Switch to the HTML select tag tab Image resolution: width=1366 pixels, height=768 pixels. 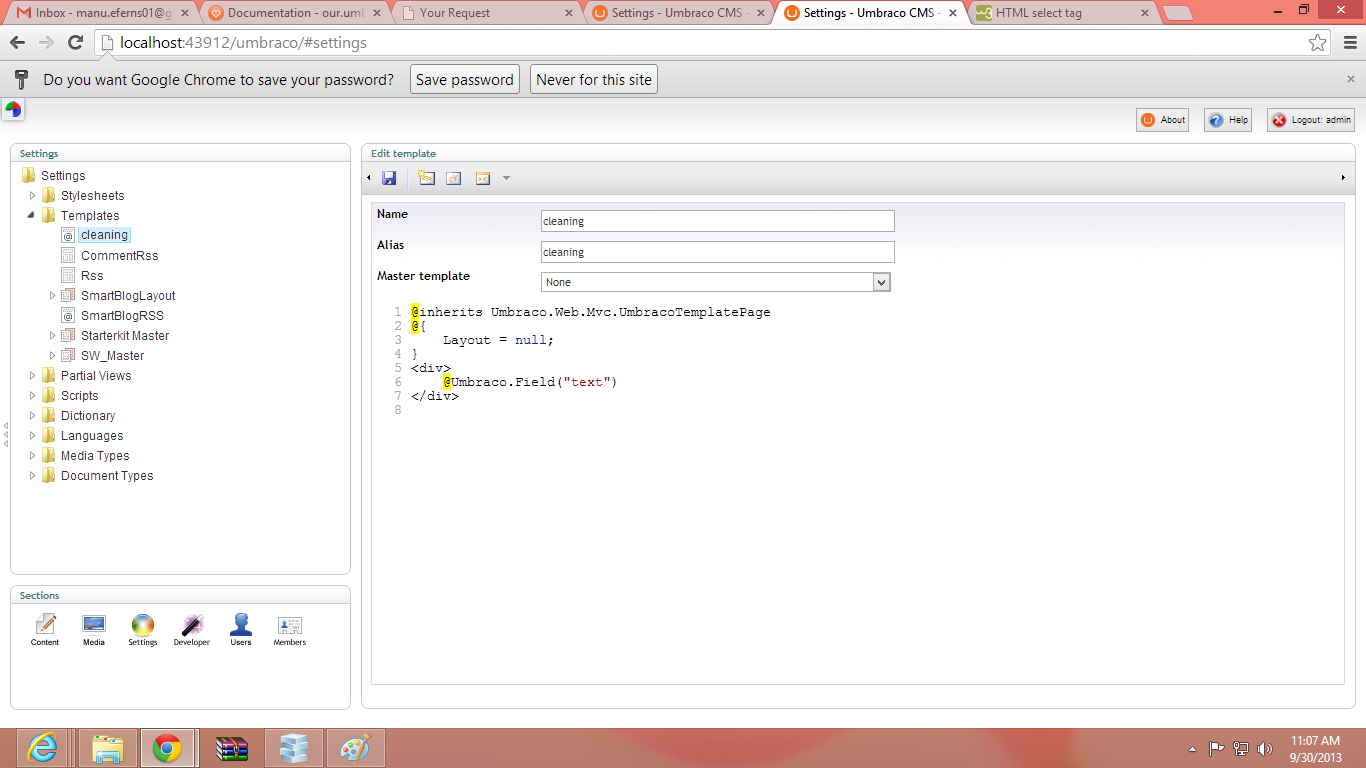1062,13
